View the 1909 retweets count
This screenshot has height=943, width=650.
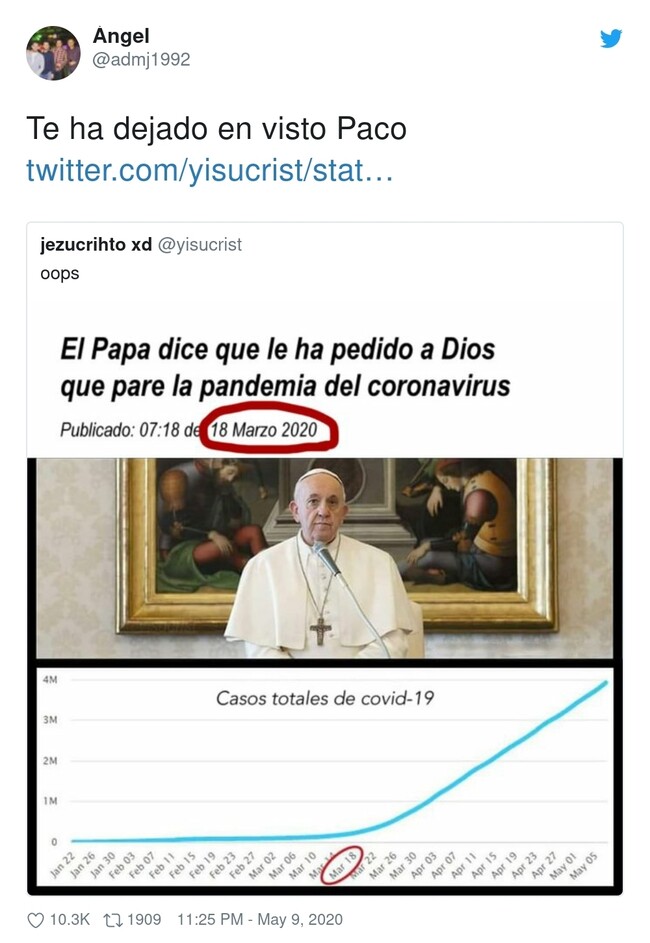144,920
